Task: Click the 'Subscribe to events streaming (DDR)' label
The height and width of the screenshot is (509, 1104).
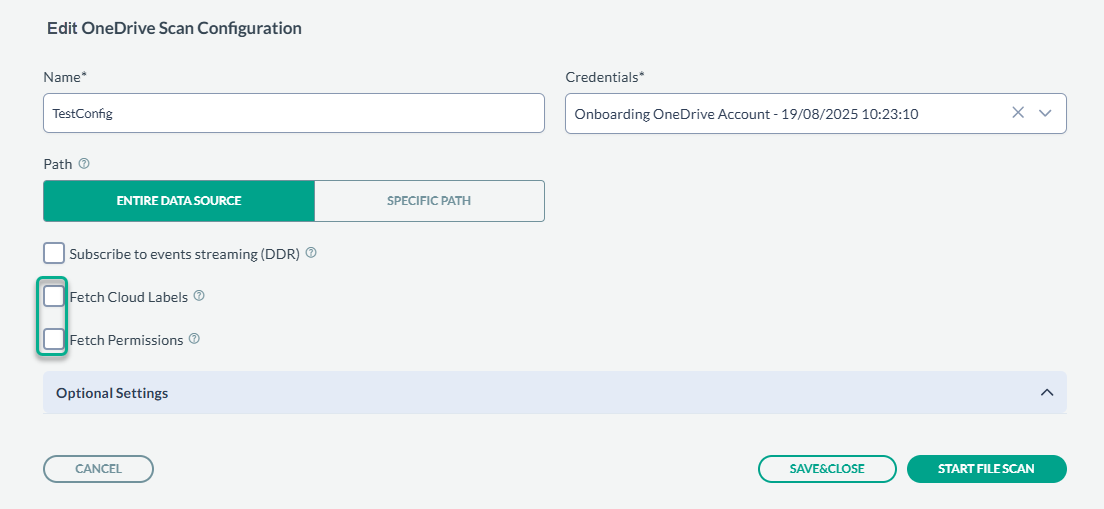Action: click(184, 254)
